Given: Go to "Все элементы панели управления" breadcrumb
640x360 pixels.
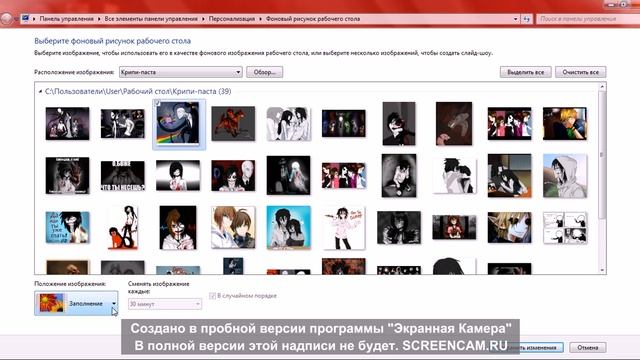Looking at the screenshot, I should pyautogui.click(x=151, y=19).
